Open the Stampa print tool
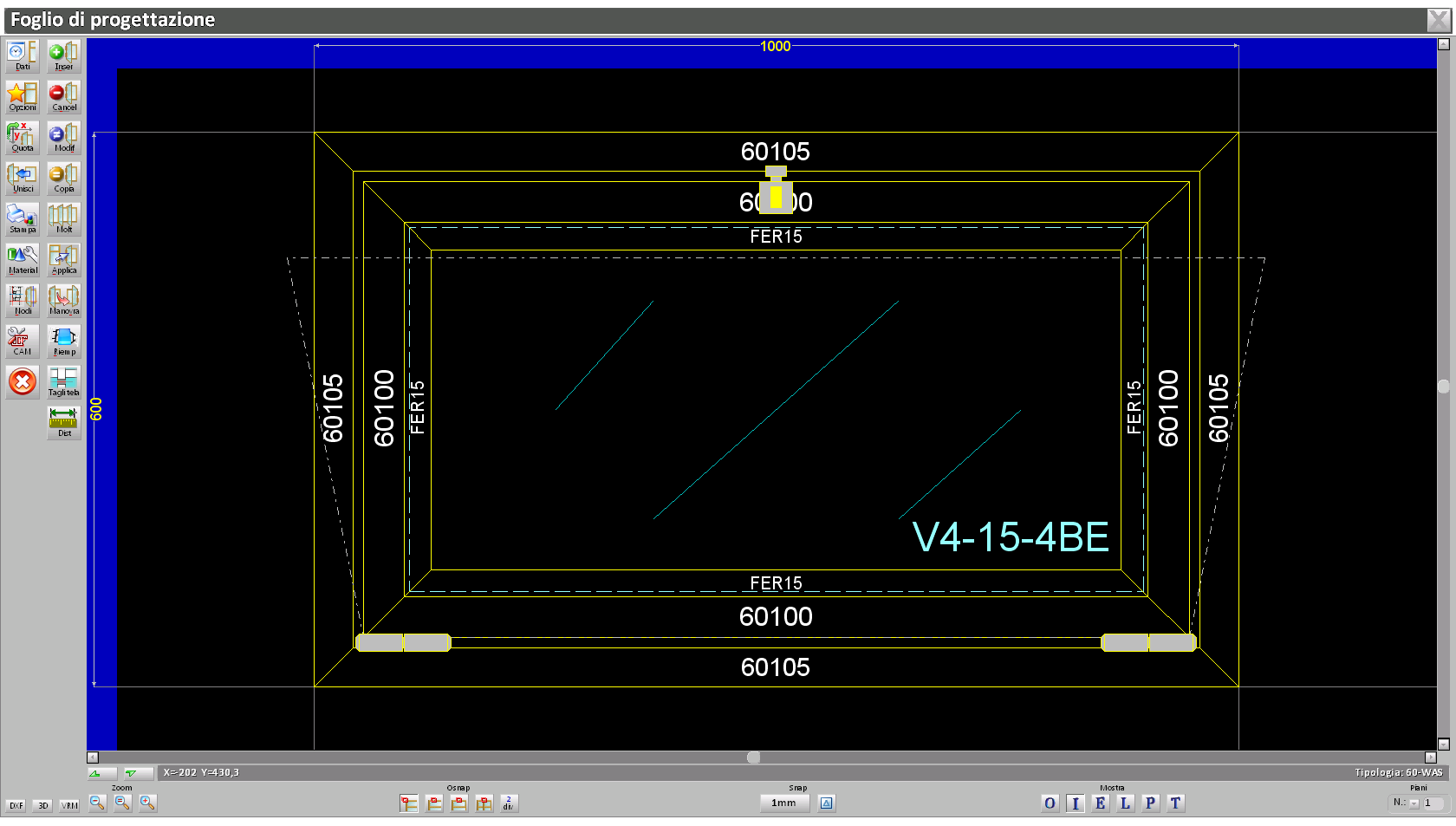The image size is (1456, 826). point(23,219)
